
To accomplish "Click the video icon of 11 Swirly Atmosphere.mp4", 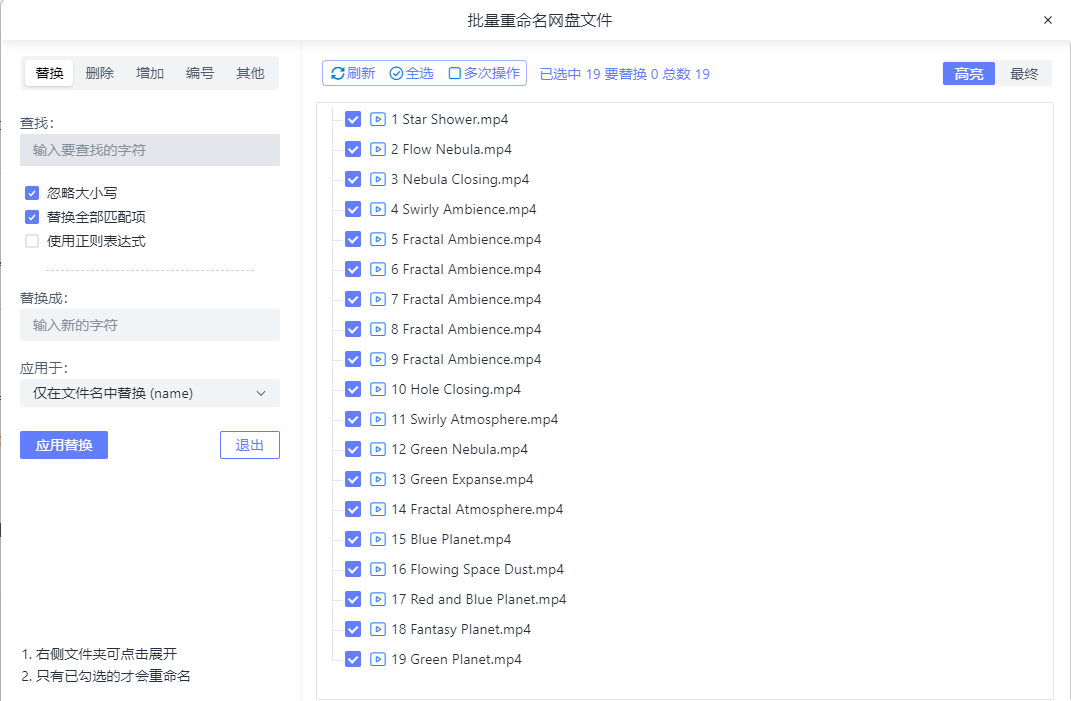I will [x=378, y=420].
